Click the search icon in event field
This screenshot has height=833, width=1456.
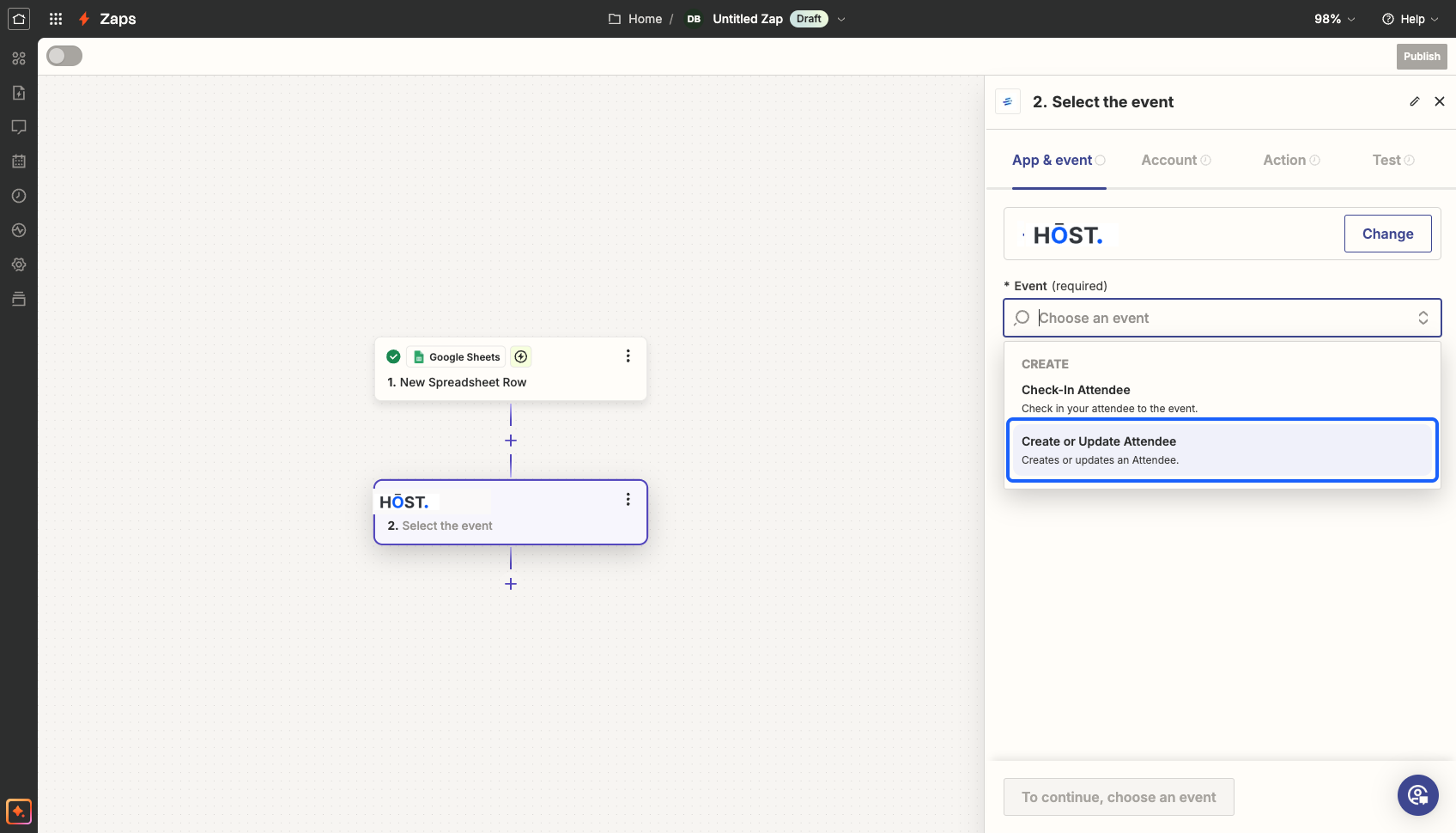pyautogui.click(x=1022, y=318)
